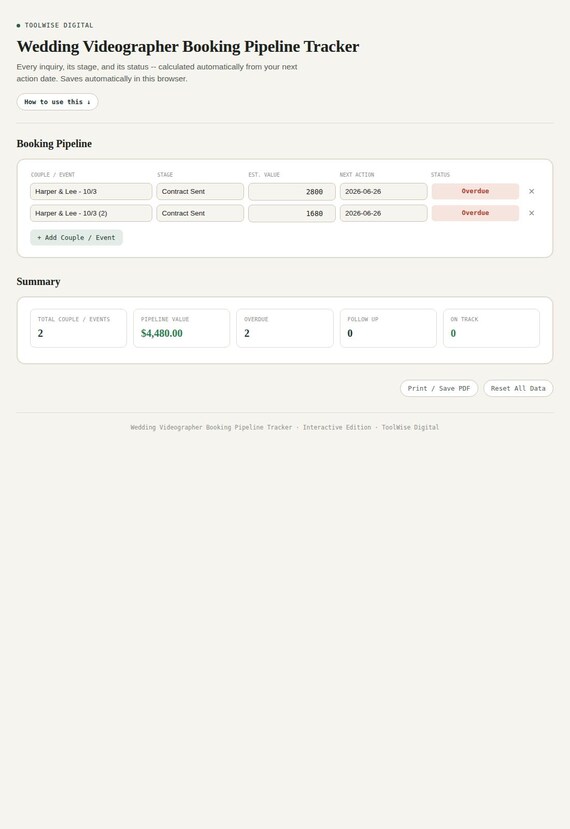Open next action date in the 2800 value row
Viewport: 570px width, 829px height.
coord(383,191)
